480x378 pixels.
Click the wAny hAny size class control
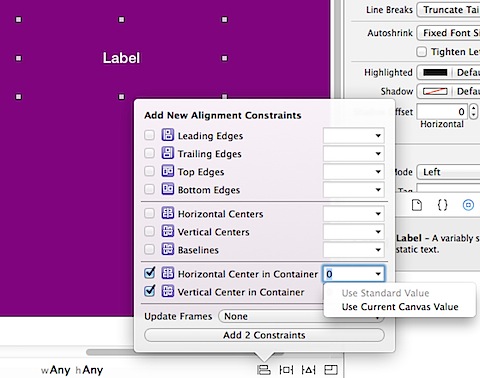(72, 370)
